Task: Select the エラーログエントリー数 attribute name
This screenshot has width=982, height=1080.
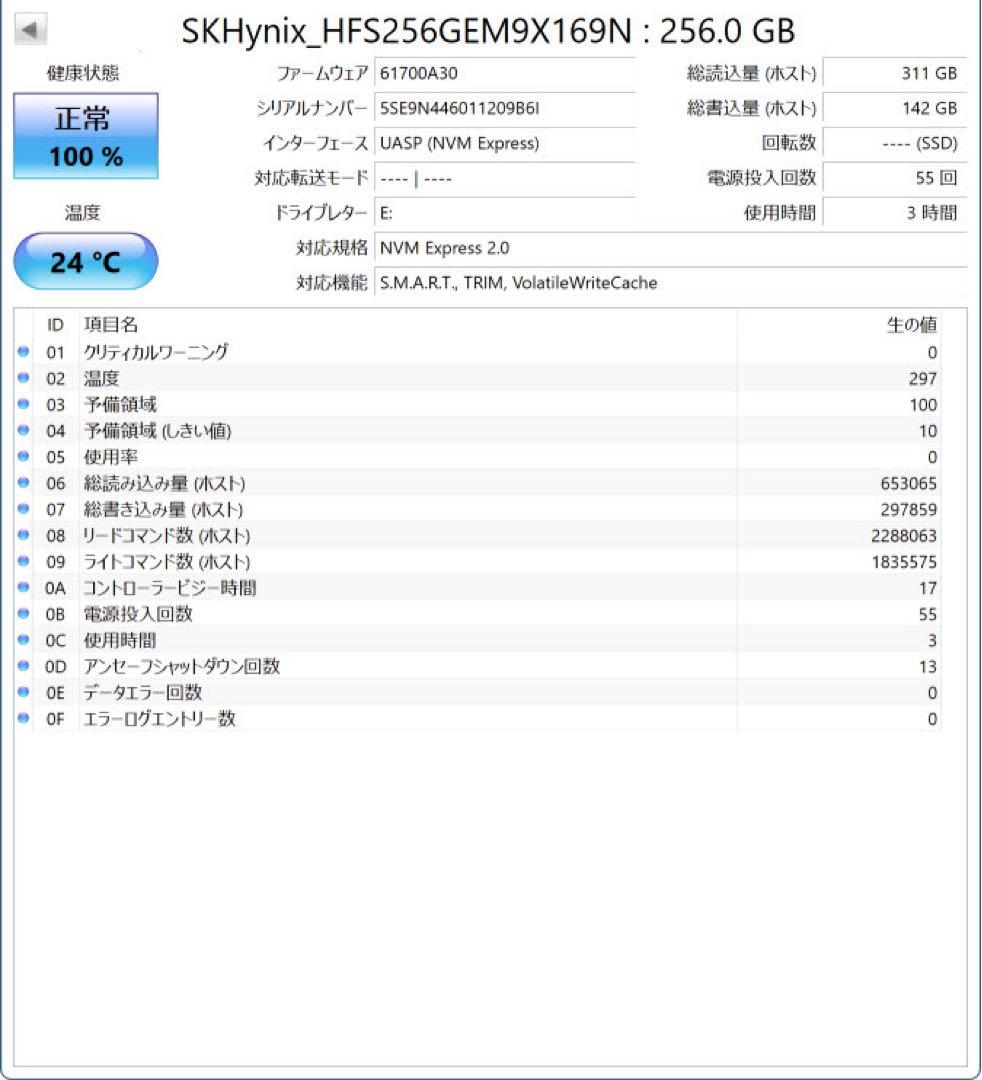Action: pos(160,718)
